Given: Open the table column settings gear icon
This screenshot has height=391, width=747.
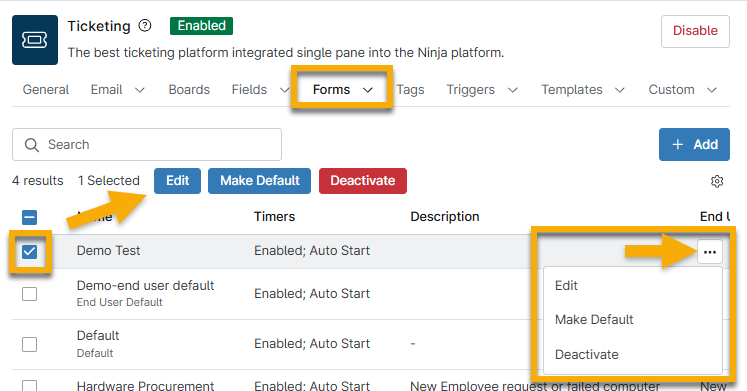Looking at the screenshot, I should (717, 181).
